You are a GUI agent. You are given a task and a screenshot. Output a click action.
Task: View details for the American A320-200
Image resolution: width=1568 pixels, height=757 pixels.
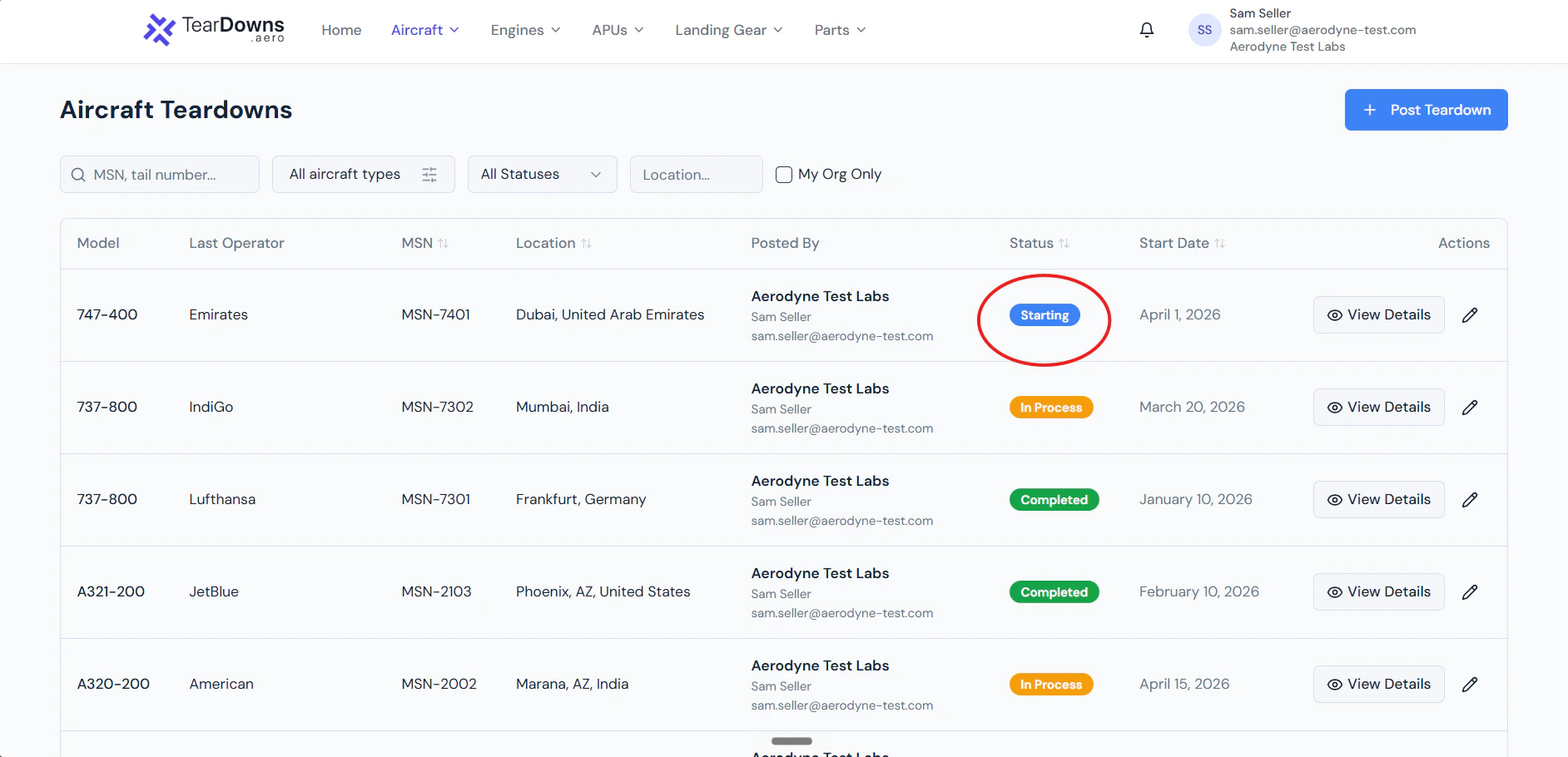tap(1379, 685)
